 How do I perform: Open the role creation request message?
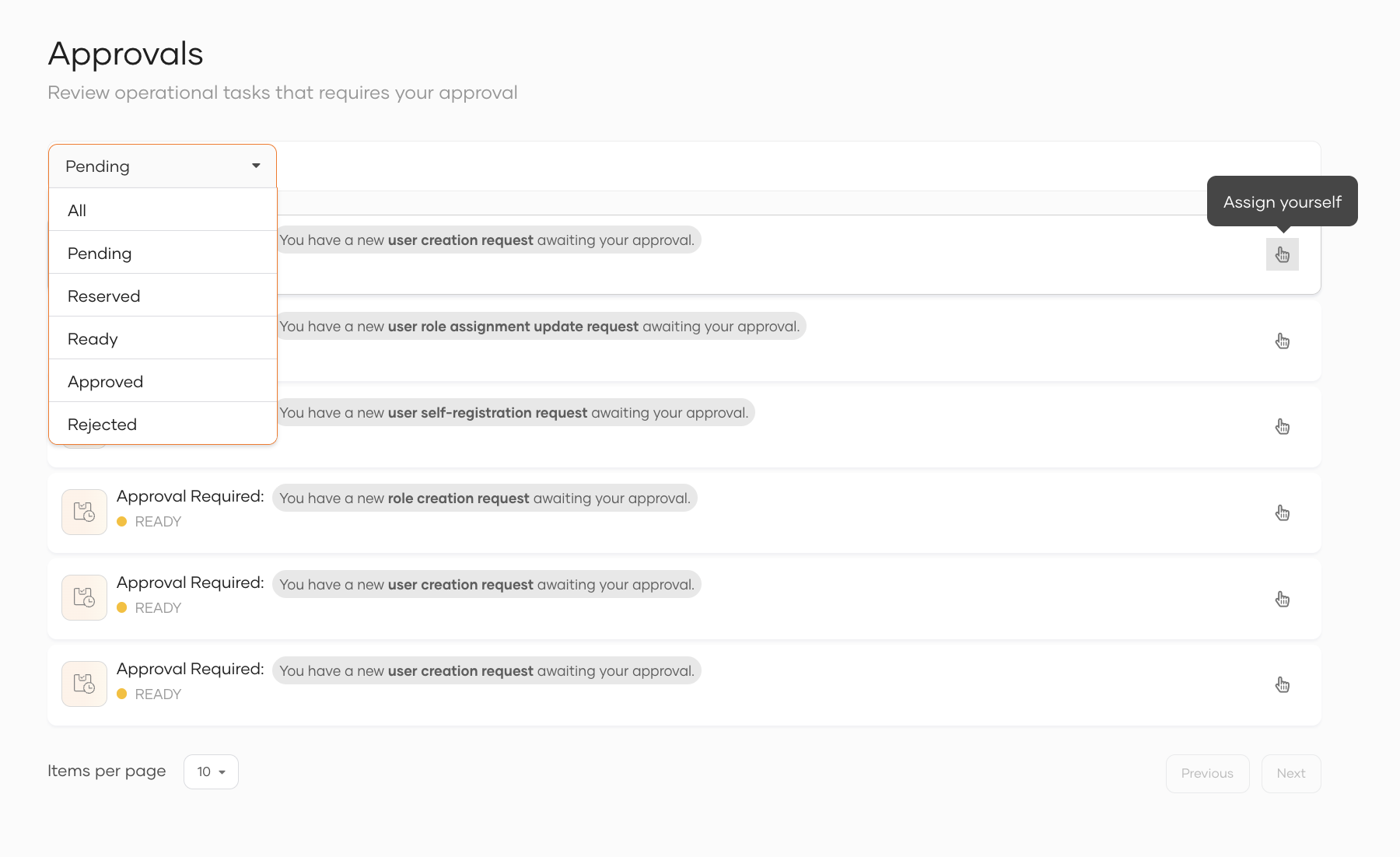pyautogui.click(x=485, y=498)
